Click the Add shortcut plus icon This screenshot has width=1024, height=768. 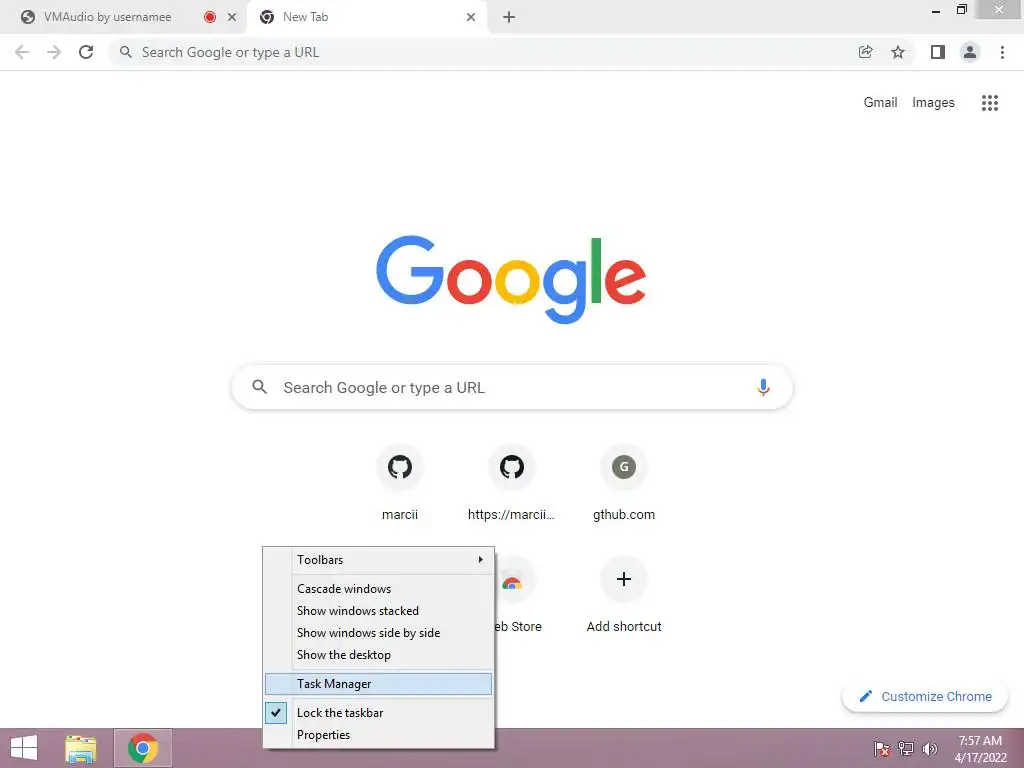click(x=624, y=579)
